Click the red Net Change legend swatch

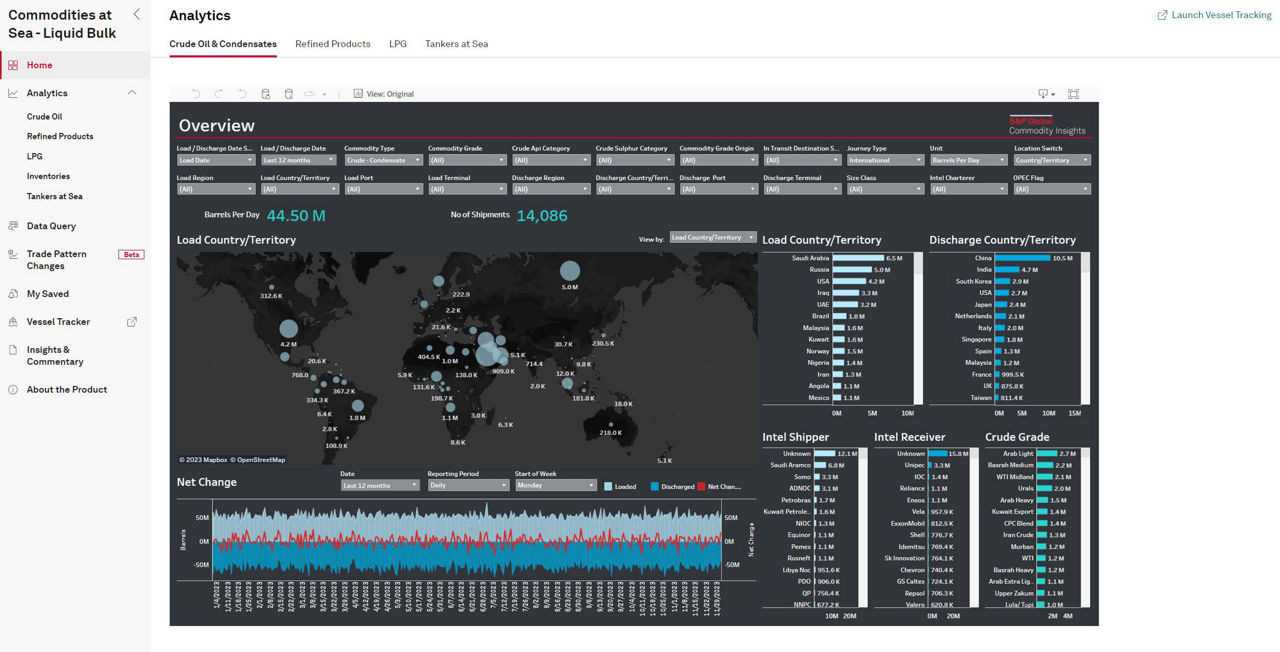pos(701,487)
